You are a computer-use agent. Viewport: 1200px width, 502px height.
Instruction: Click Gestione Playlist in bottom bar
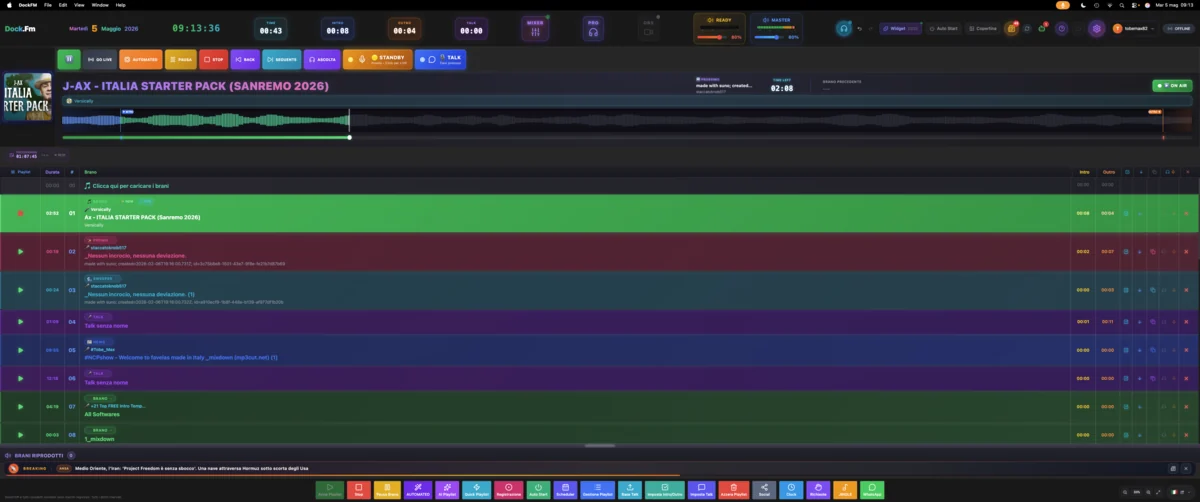click(x=598, y=490)
